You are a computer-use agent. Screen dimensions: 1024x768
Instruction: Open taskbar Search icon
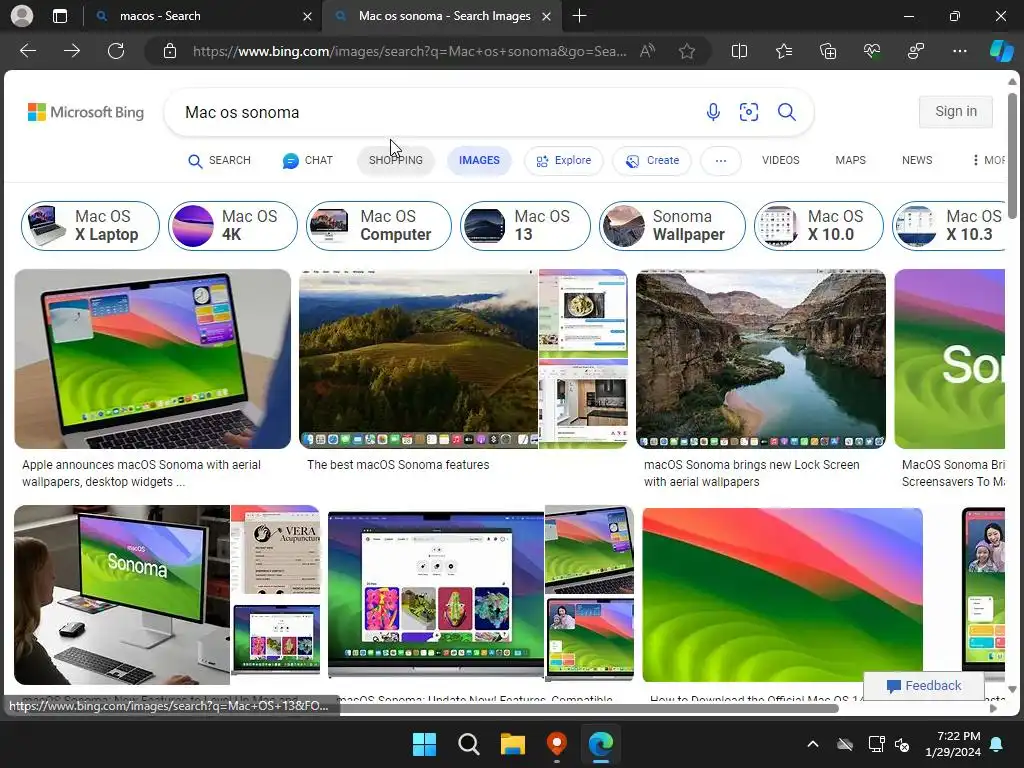click(468, 744)
